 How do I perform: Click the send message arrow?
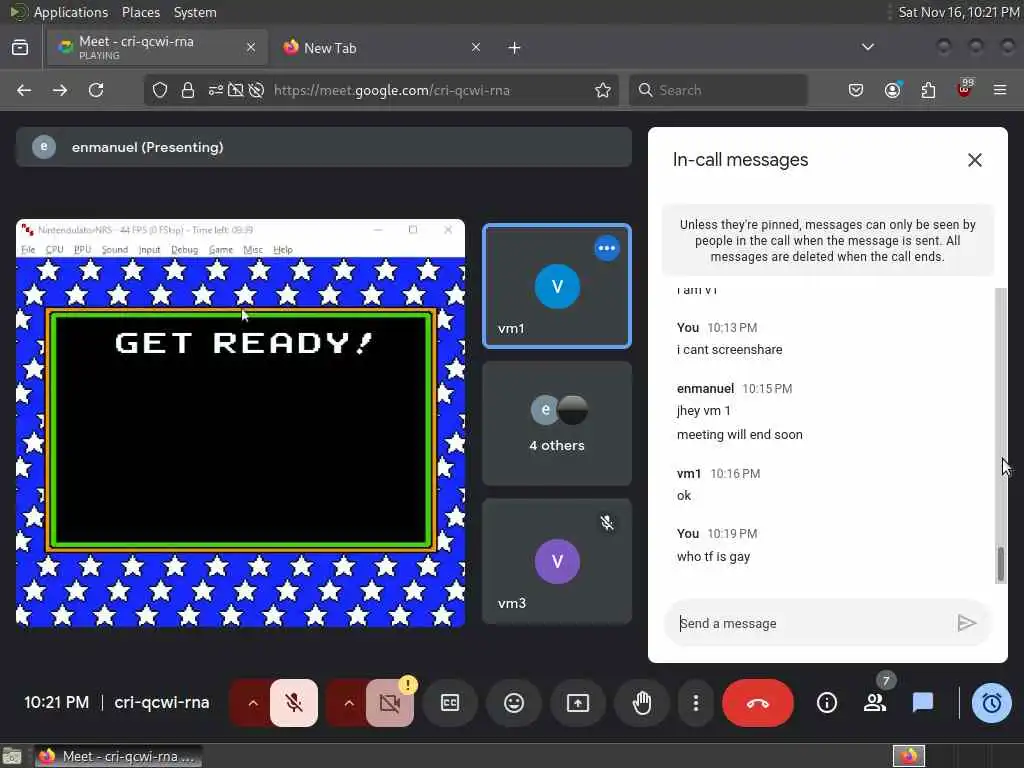click(x=966, y=623)
